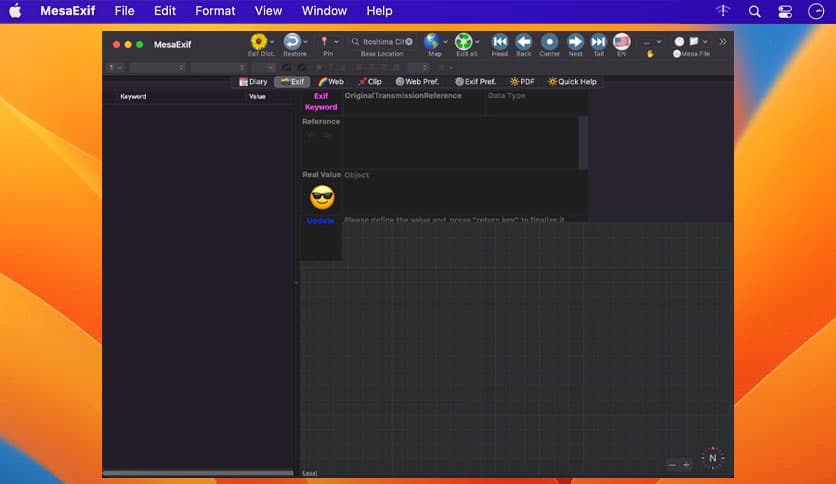Viewport: 836px width, 484px height.
Task: Click the EN language flag icon
Action: (x=622, y=42)
